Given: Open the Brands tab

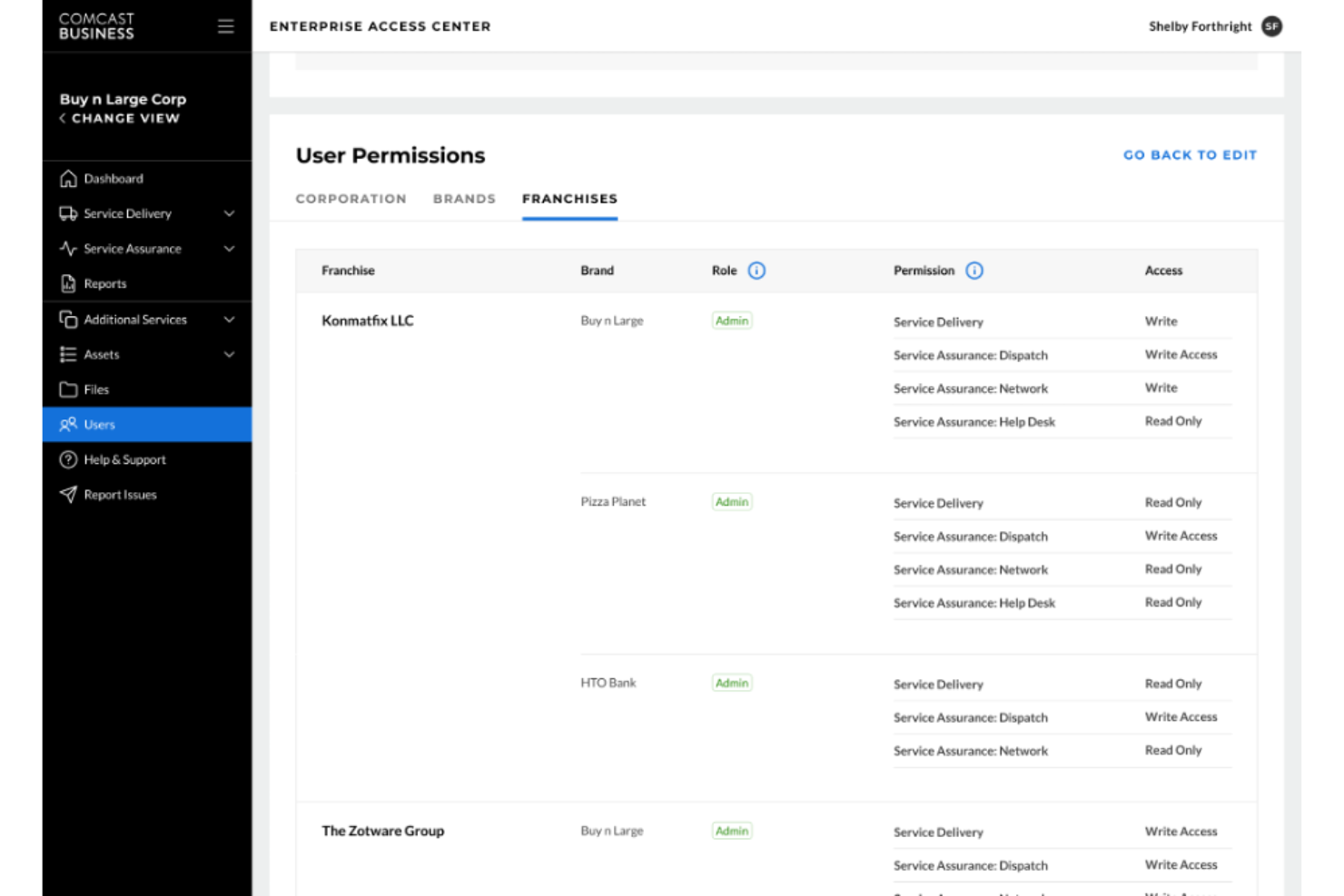Looking at the screenshot, I should pyautogui.click(x=464, y=199).
